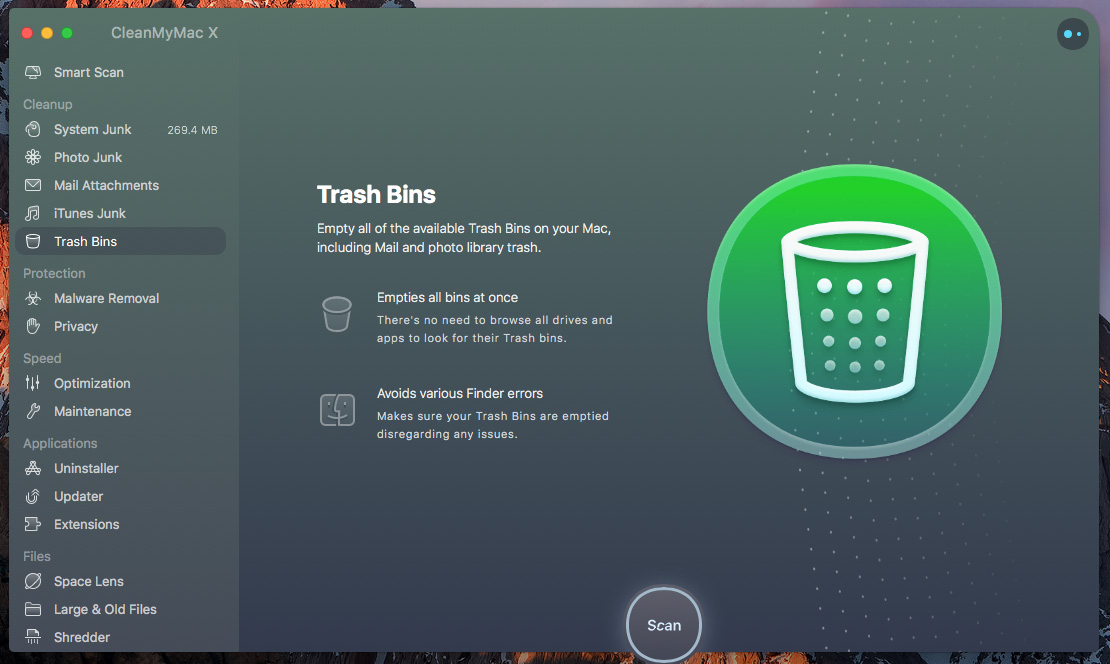The height and width of the screenshot is (664, 1110).
Task: Click the Photo Junk flower icon
Action: coord(33,157)
